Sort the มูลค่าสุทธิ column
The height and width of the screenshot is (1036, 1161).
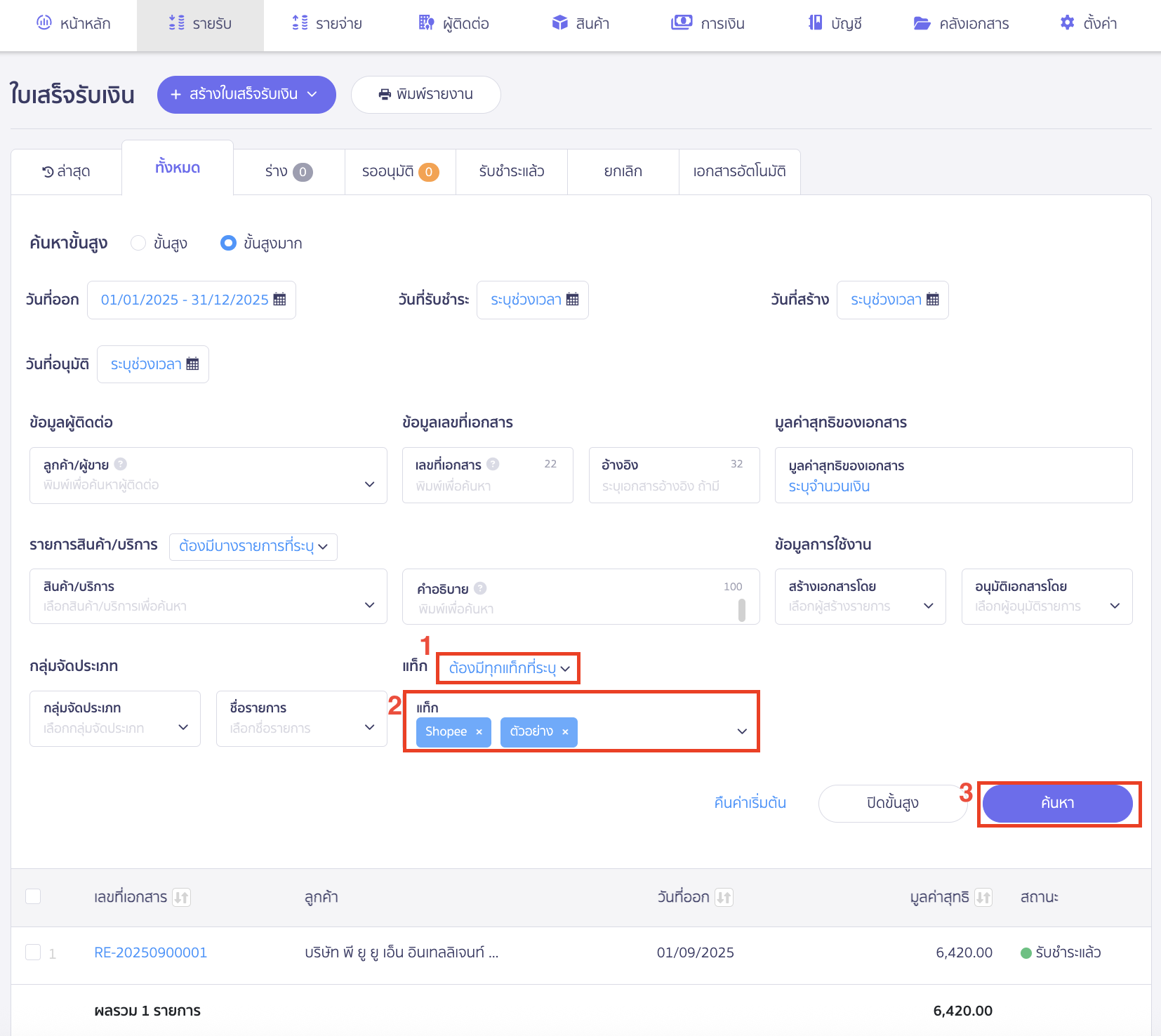[x=983, y=897]
